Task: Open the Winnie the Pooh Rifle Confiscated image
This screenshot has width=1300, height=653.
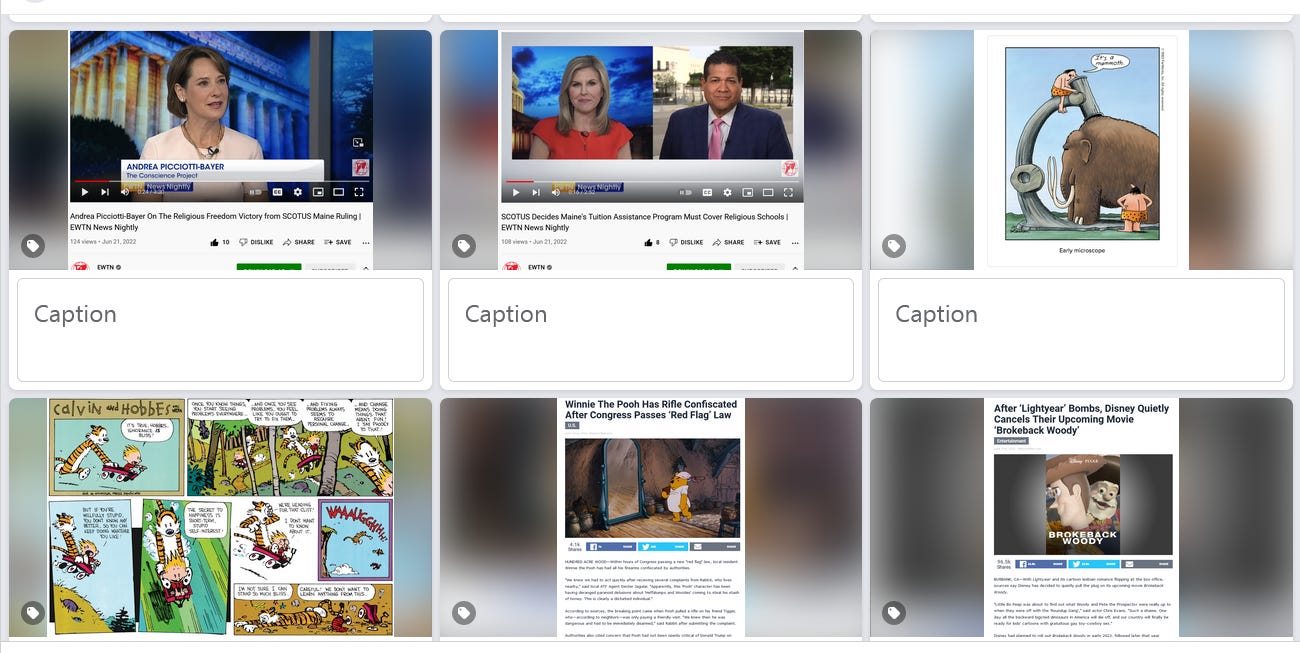Action: click(651, 518)
